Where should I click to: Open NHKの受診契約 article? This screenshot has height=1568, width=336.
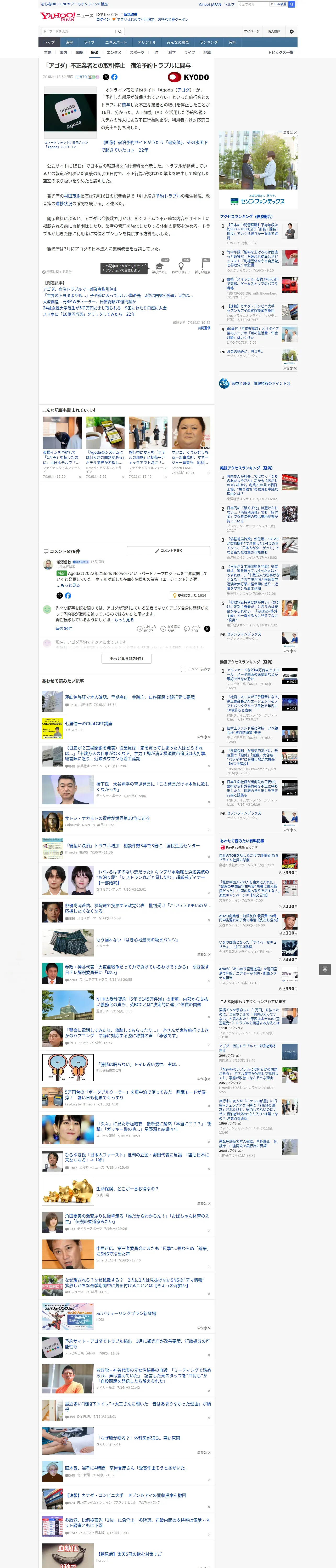153,1002
